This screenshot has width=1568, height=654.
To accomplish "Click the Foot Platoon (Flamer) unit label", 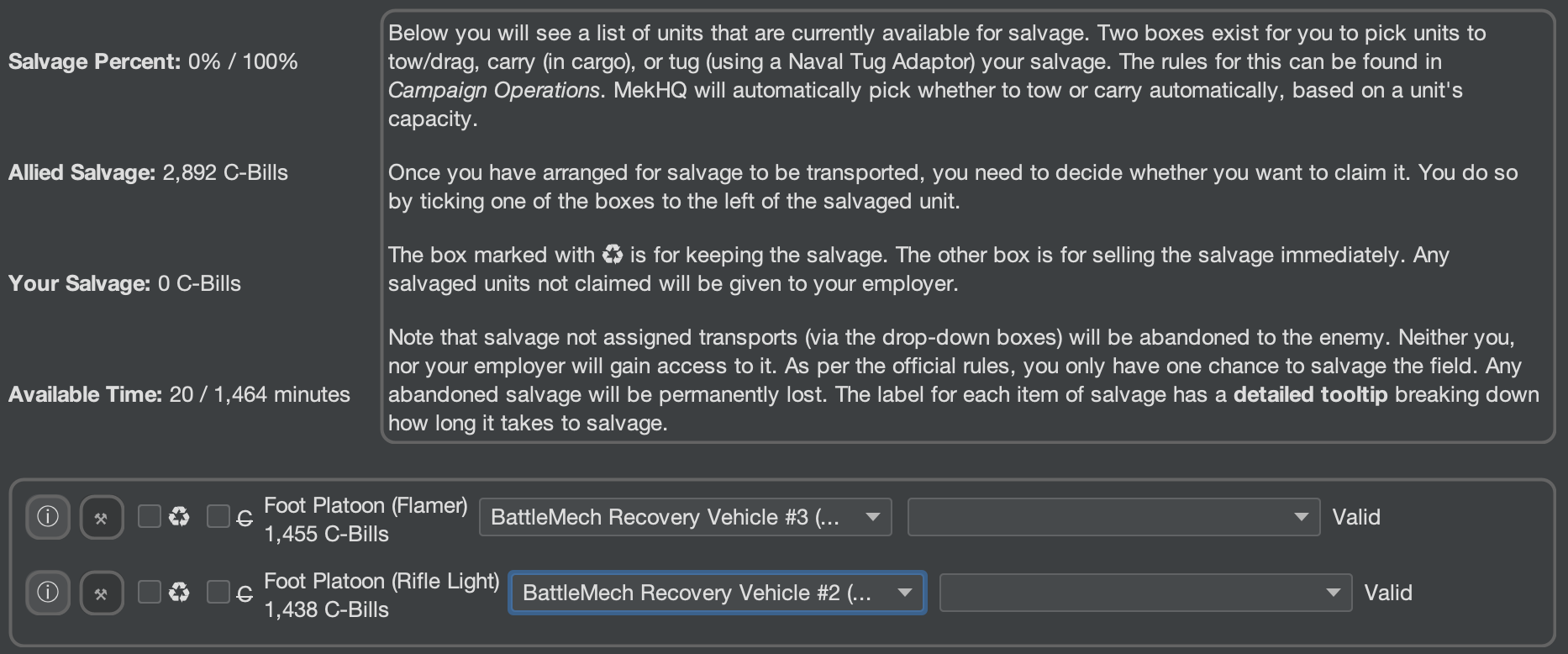I will [x=366, y=506].
